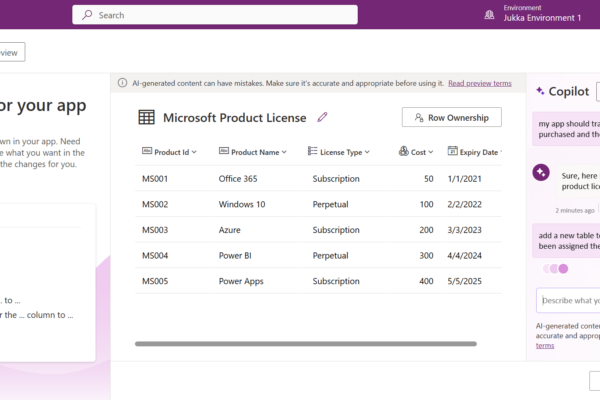Open the Row Ownership settings

(x=451, y=117)
